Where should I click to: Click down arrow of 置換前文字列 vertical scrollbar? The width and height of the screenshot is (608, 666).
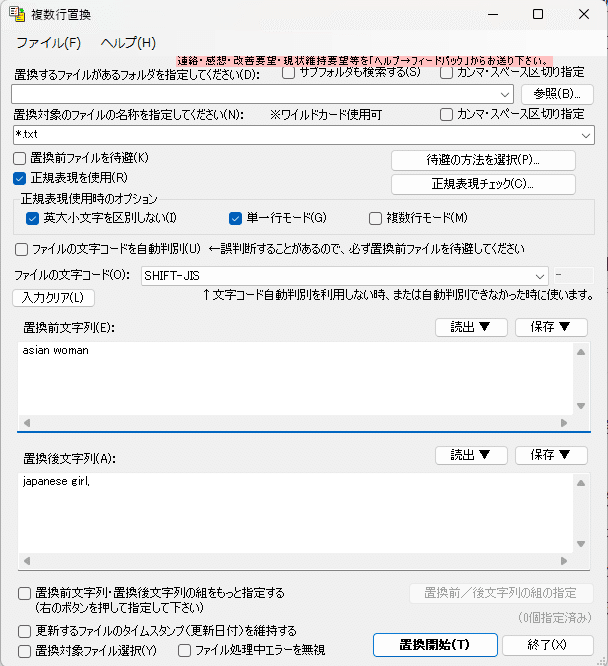tap(581, 406)
